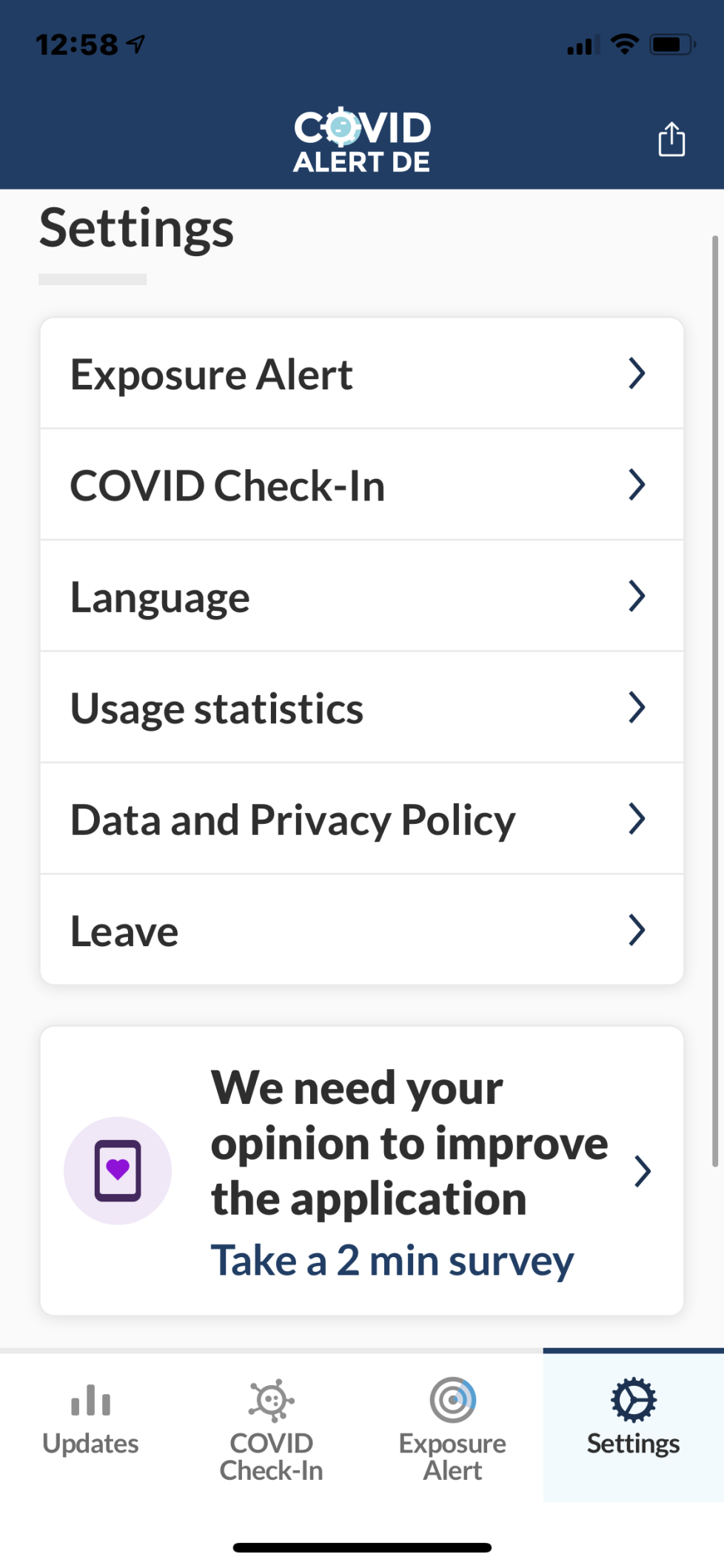Screen dimensions: 724x1568
Task: Tap the battery indicator in status bar
Action: click(x=671, y=44)
